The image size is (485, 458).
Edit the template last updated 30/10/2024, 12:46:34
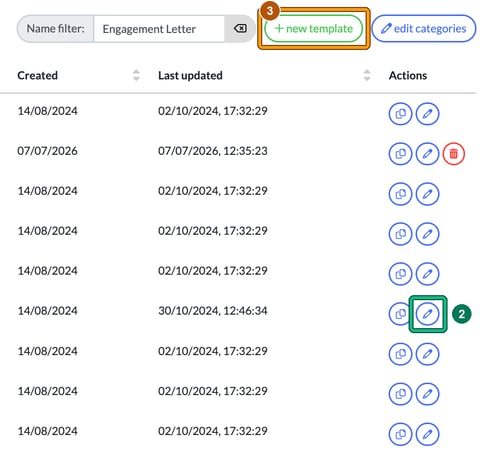[x=427, y=314]
